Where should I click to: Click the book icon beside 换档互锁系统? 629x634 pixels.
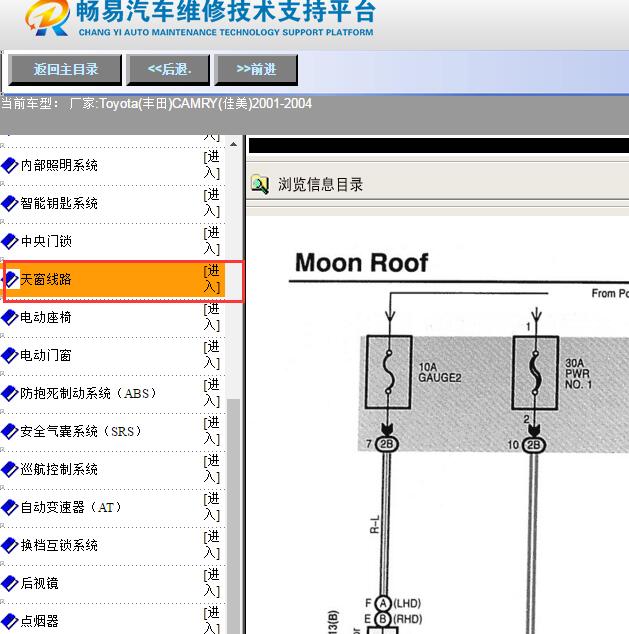click(10, 545)
